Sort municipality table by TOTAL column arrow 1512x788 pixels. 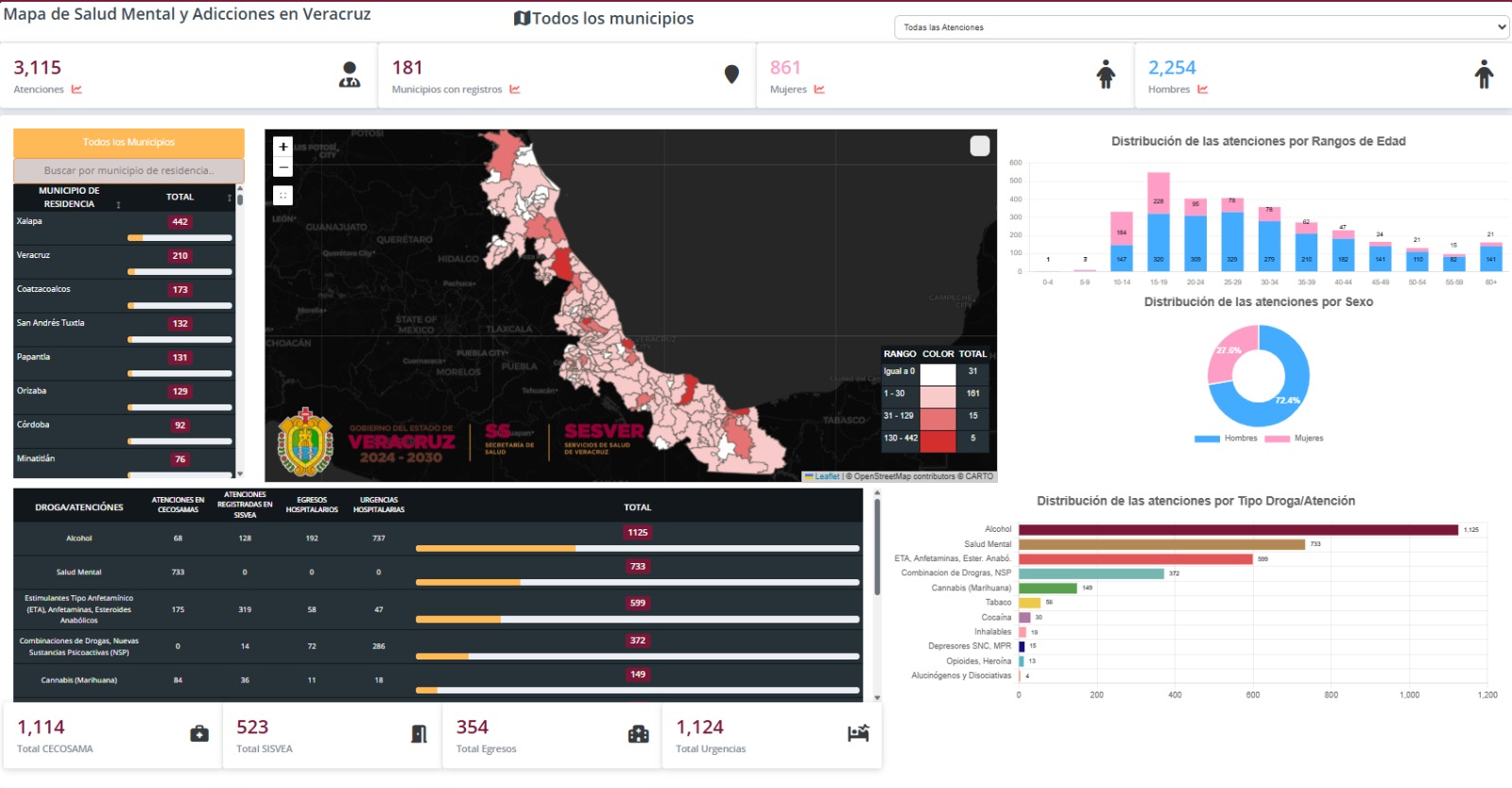coord(229,197)
